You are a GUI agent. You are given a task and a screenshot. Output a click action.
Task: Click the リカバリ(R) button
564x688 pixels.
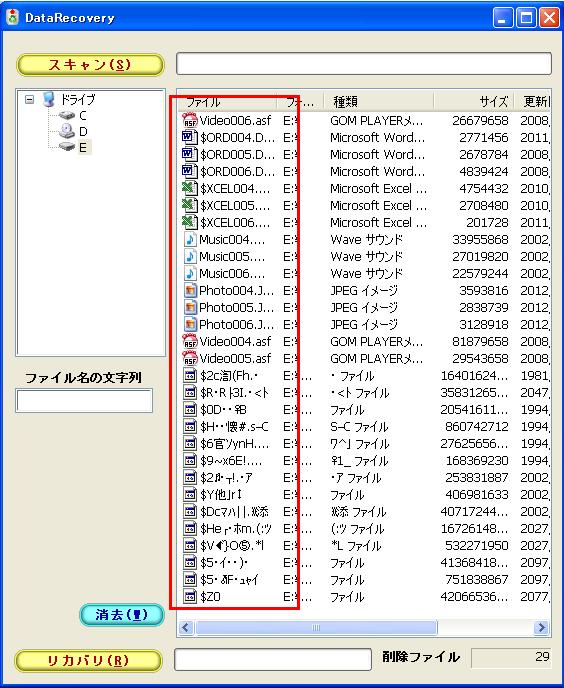pyautogui.click(x=88, y=661)
